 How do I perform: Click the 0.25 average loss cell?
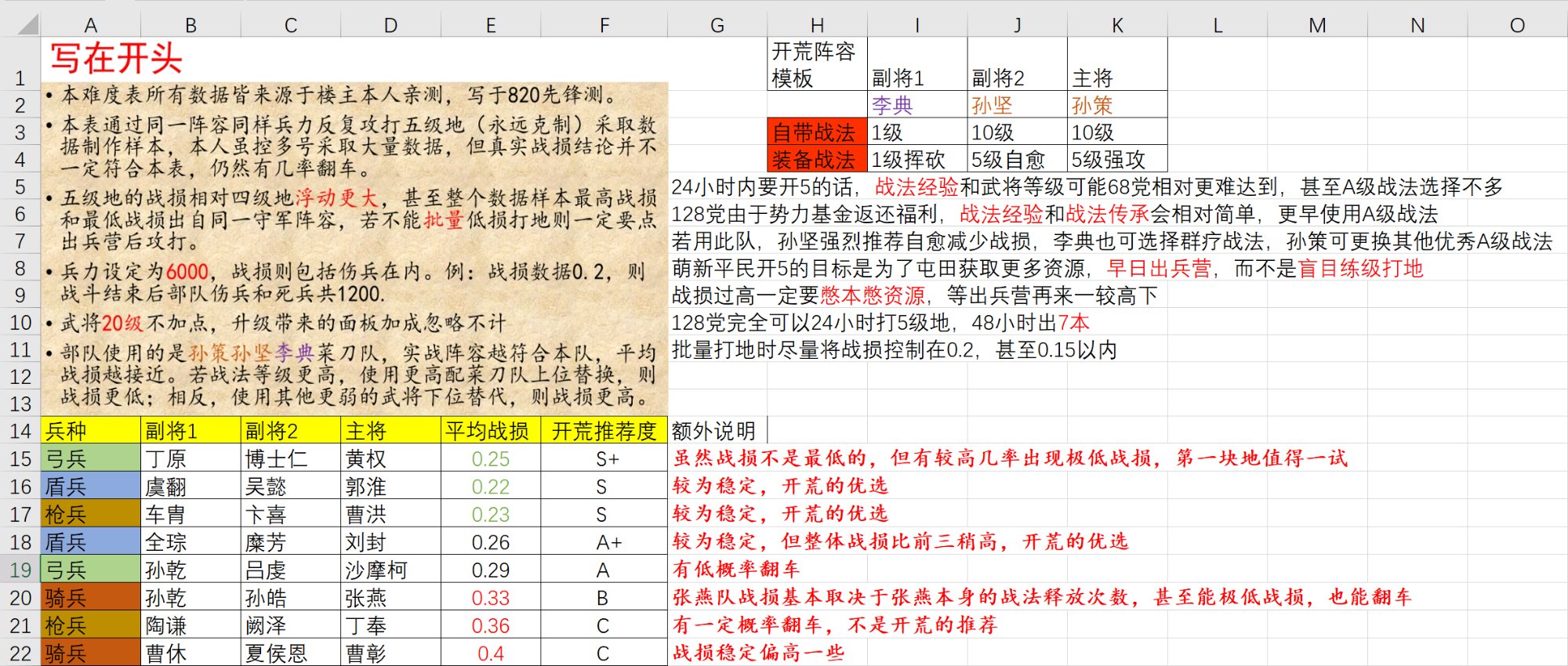pos(491,458)
